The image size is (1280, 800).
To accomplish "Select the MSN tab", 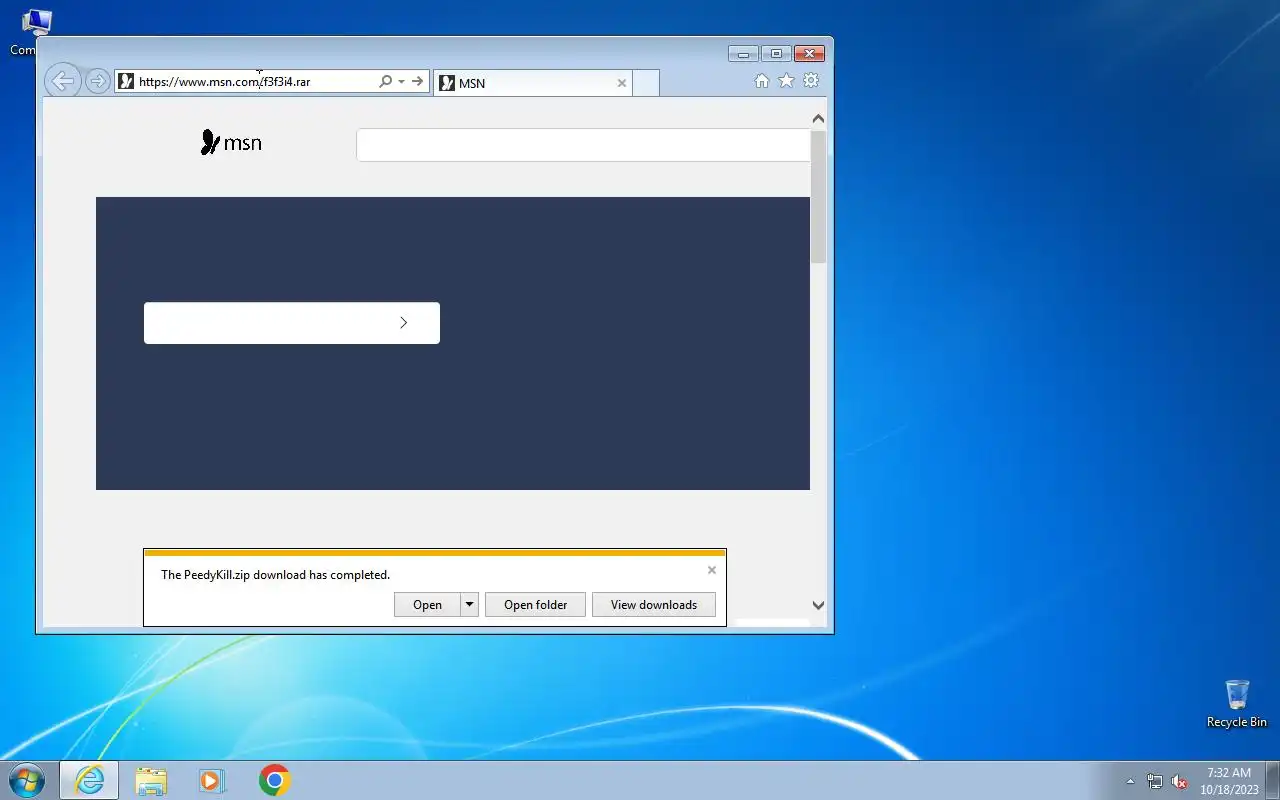I will point(532,83).
